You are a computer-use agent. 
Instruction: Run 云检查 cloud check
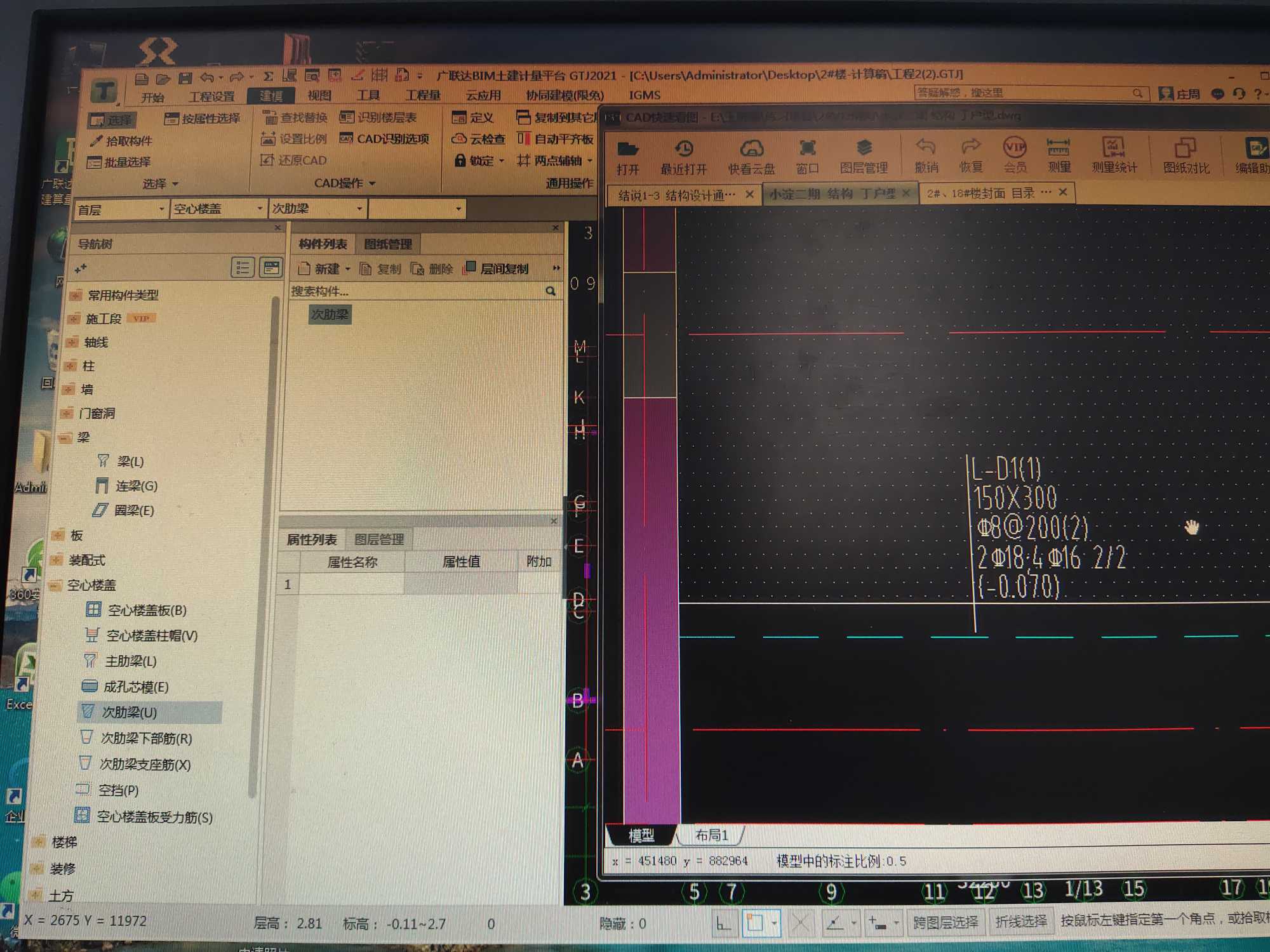pyautogui.click(x=478, y=138)
